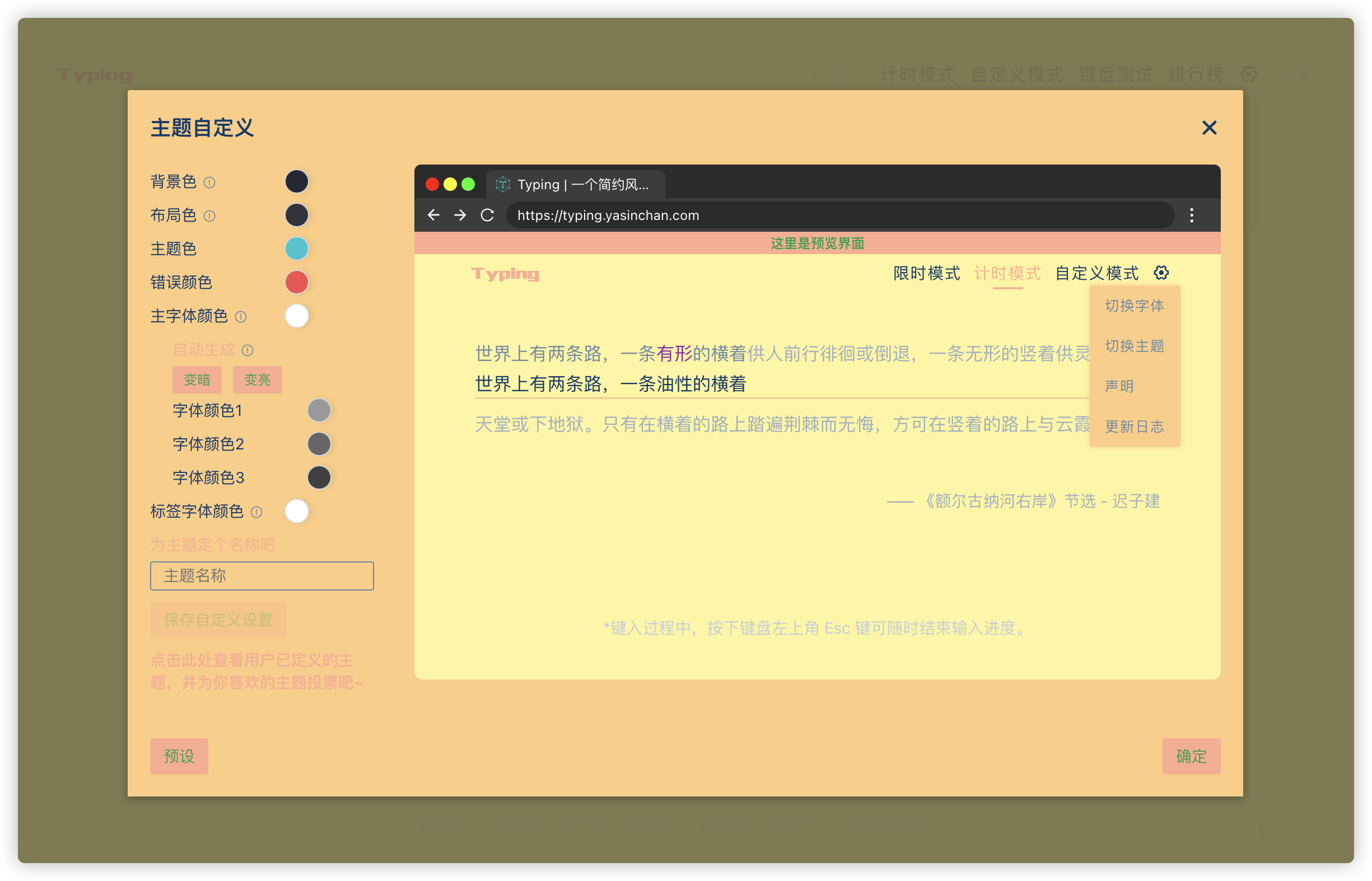Select the Typing browser tab in preview
Viewport: 1372px width, 881px height.
(x=575, y=184)
